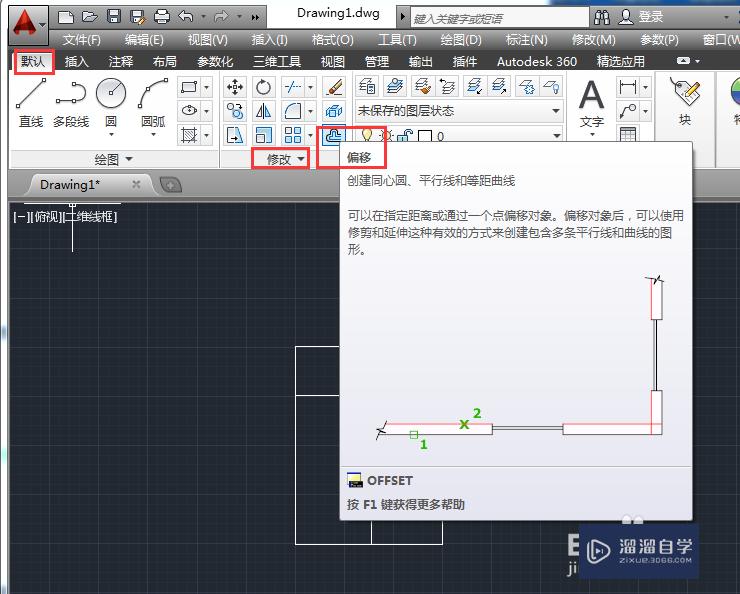Open the AutoCAD application menu logo
The width and height of the screenshot is (740, 594).
pos(28,24)
